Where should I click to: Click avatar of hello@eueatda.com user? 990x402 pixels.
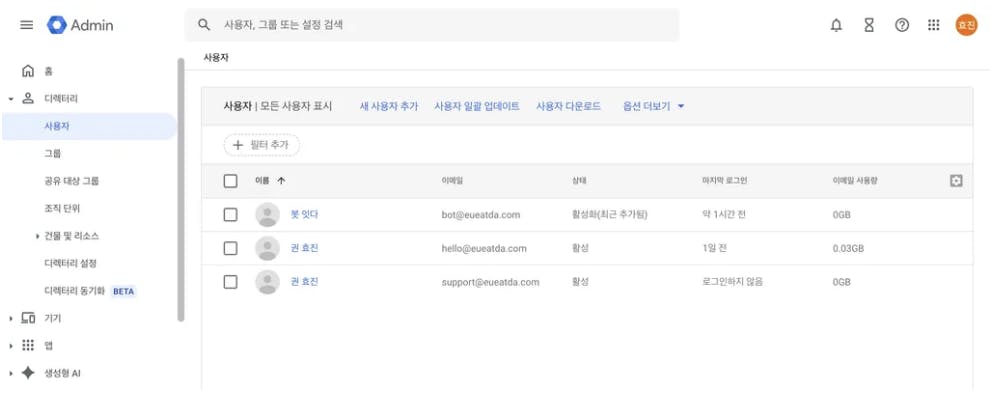268,249
